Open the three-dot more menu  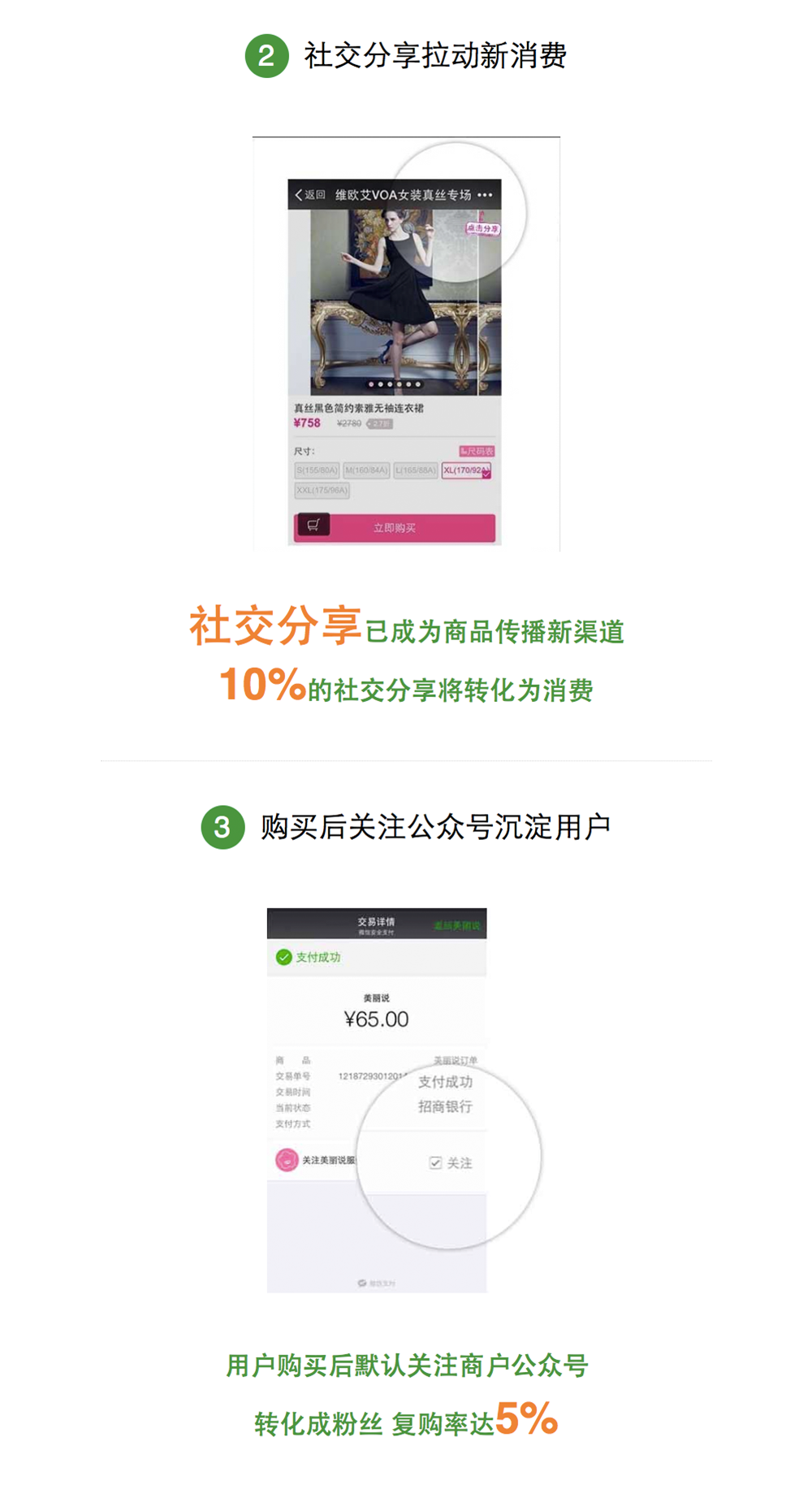coord(485,195)
